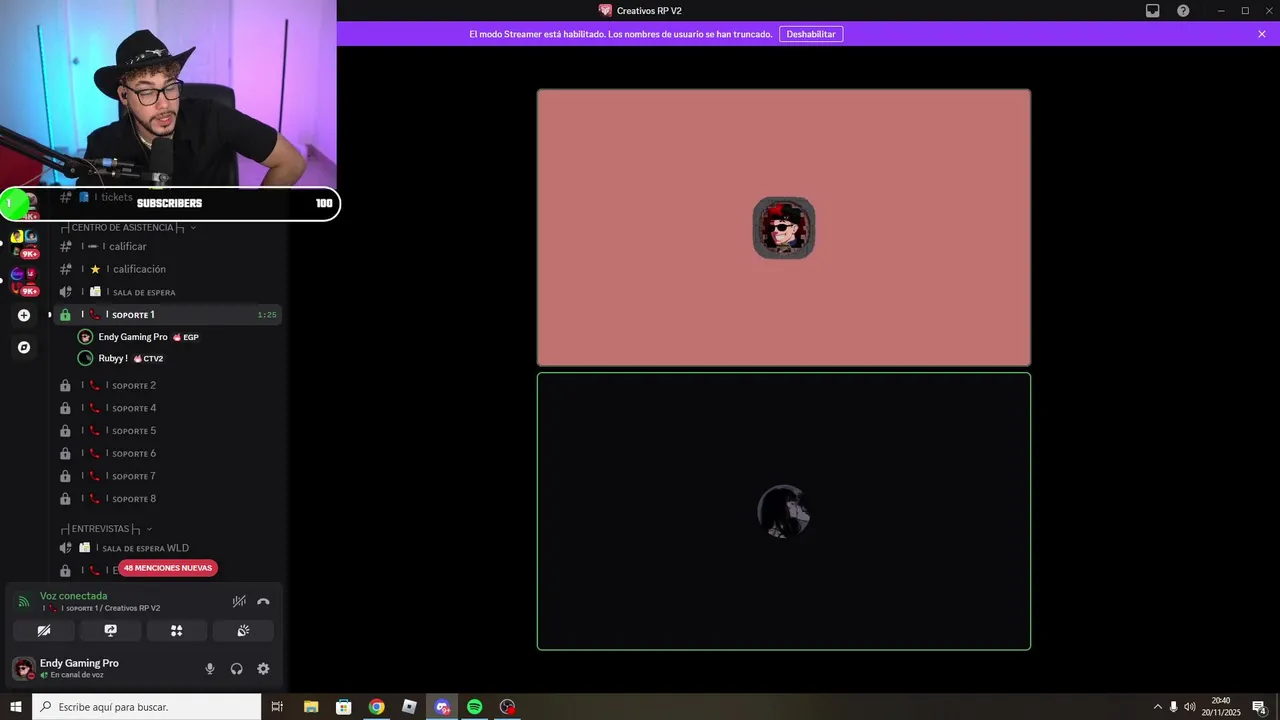Open Discover servers compass icon
Image resolution: width=1280 pixels, height=720 pixels.
pos(24,347)
